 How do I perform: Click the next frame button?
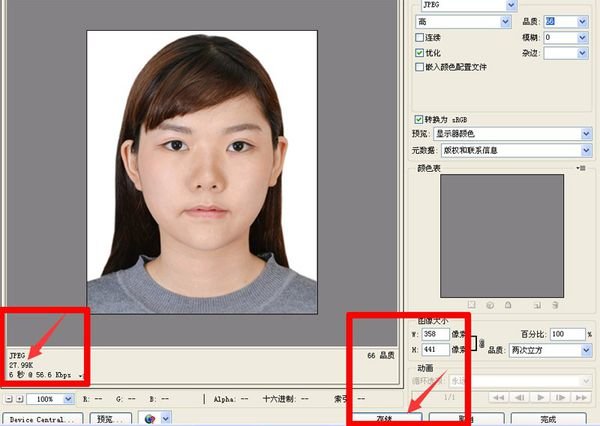pos(560,398)
